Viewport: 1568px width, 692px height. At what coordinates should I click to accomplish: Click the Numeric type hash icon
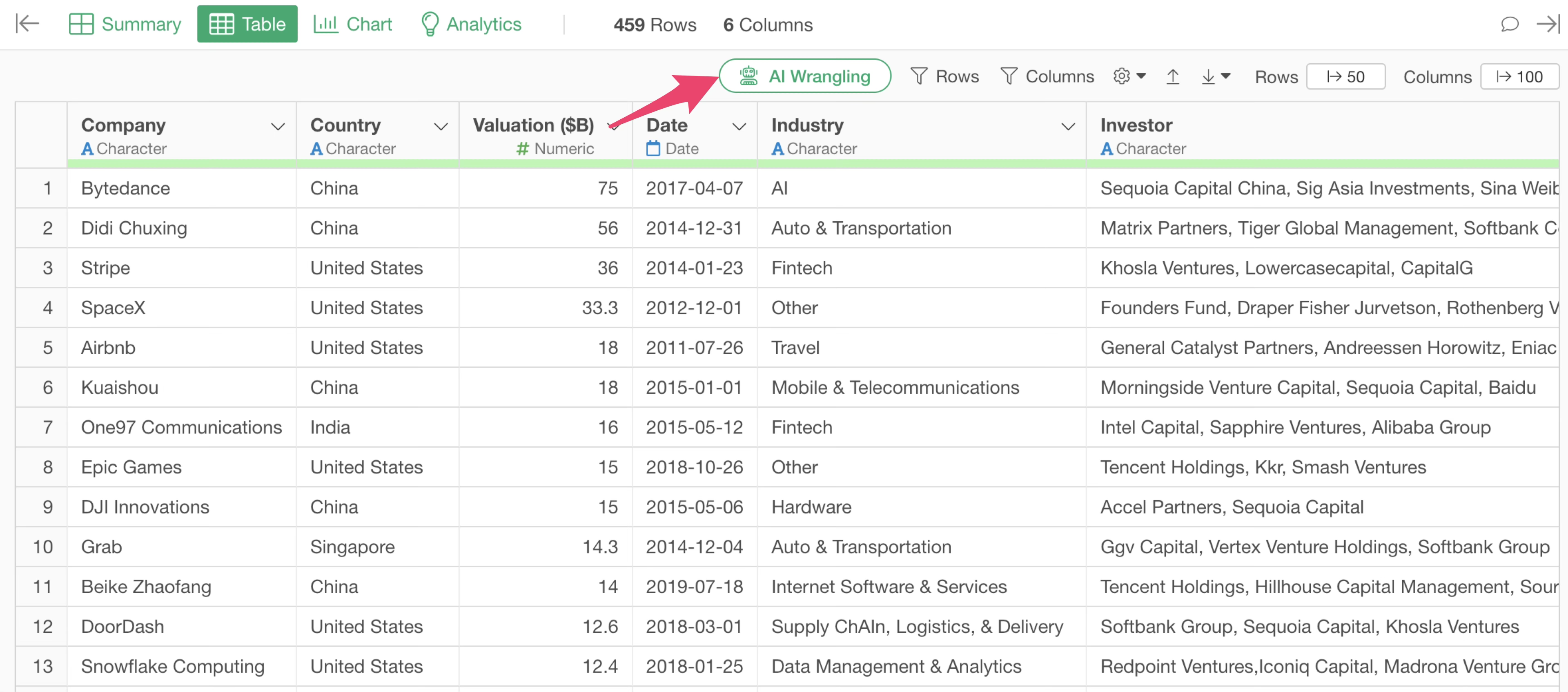point(522,149)
